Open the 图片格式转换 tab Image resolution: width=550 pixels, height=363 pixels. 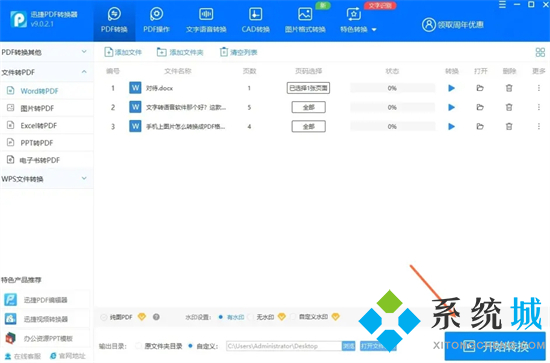tap(305, 20)
